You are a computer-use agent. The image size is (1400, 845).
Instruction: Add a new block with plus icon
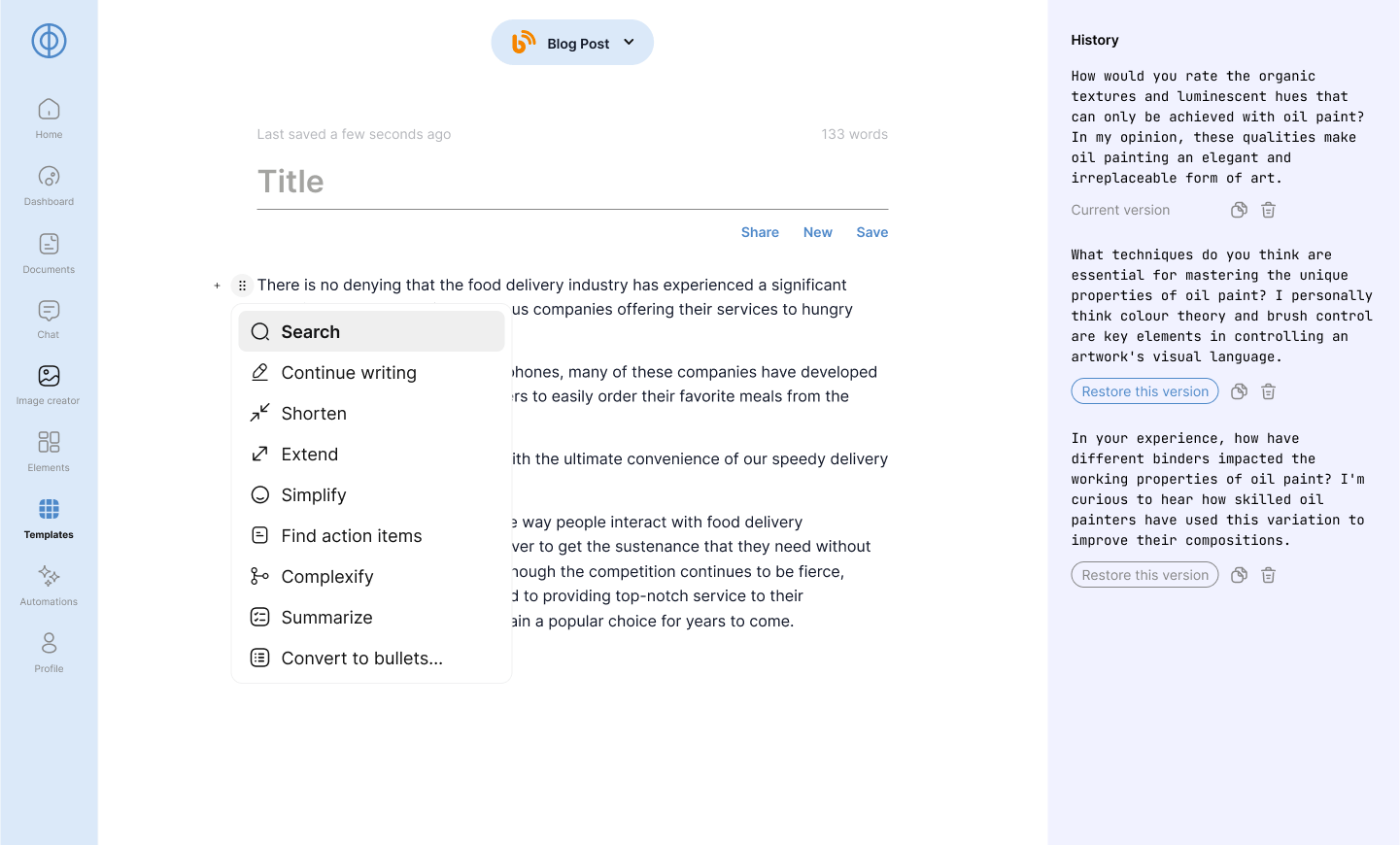click(217, 286)
